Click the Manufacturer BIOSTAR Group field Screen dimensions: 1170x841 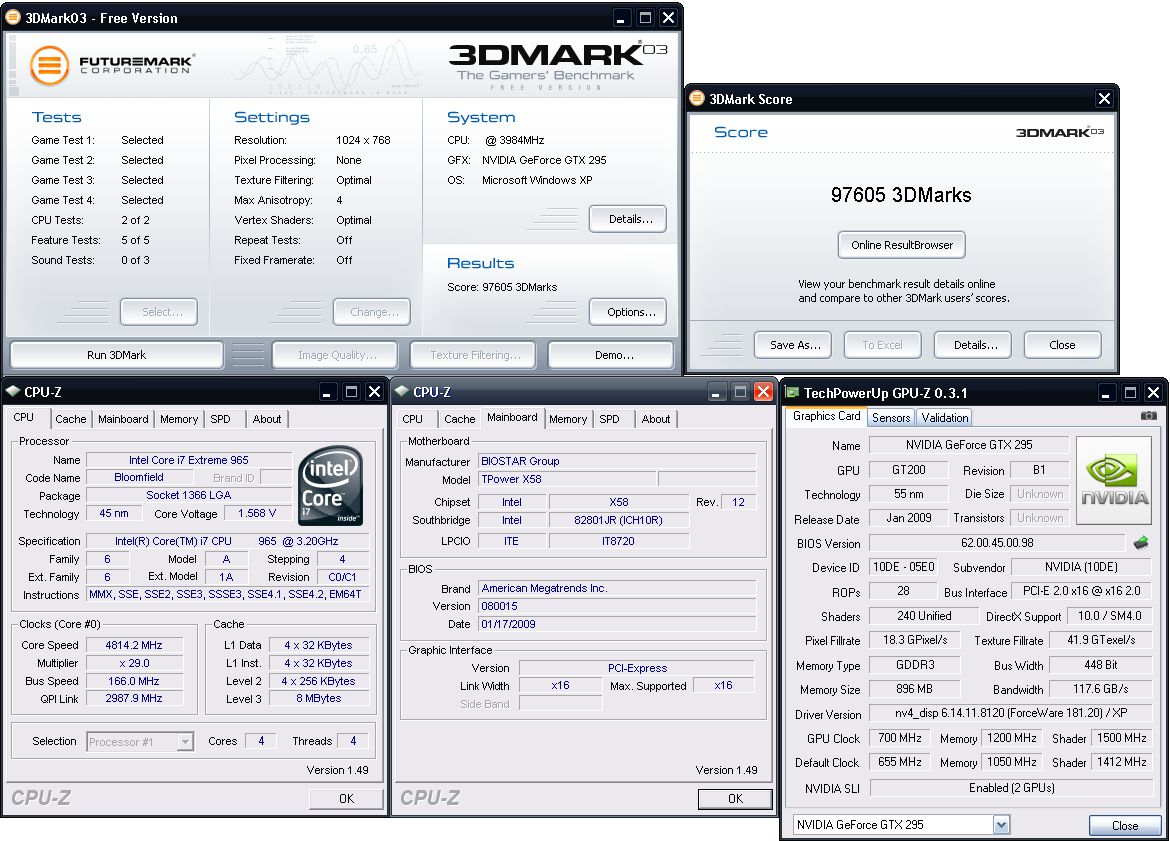(x=617, y=461)
